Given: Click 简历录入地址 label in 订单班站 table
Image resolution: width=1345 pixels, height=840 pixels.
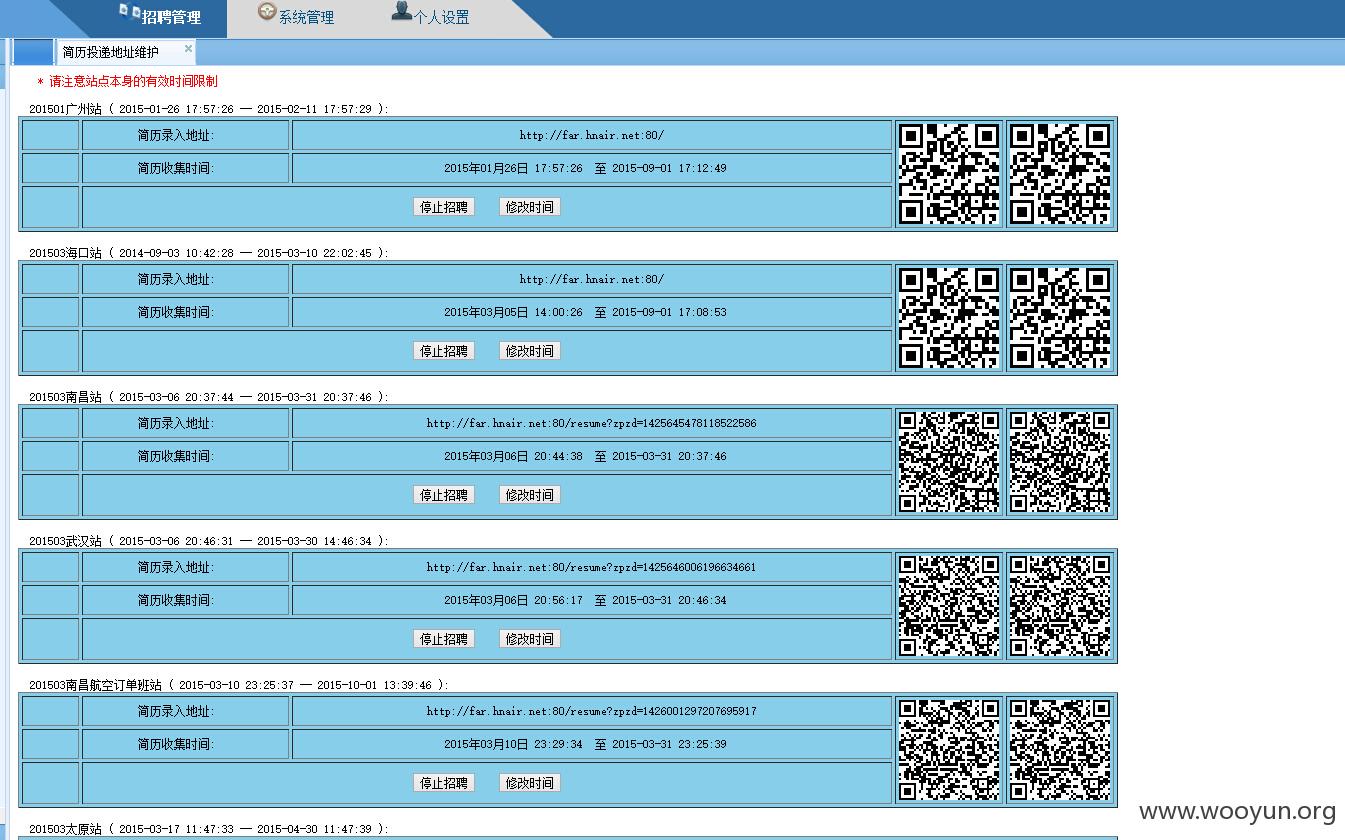Looking at the screenshot, I should [176, 711].
